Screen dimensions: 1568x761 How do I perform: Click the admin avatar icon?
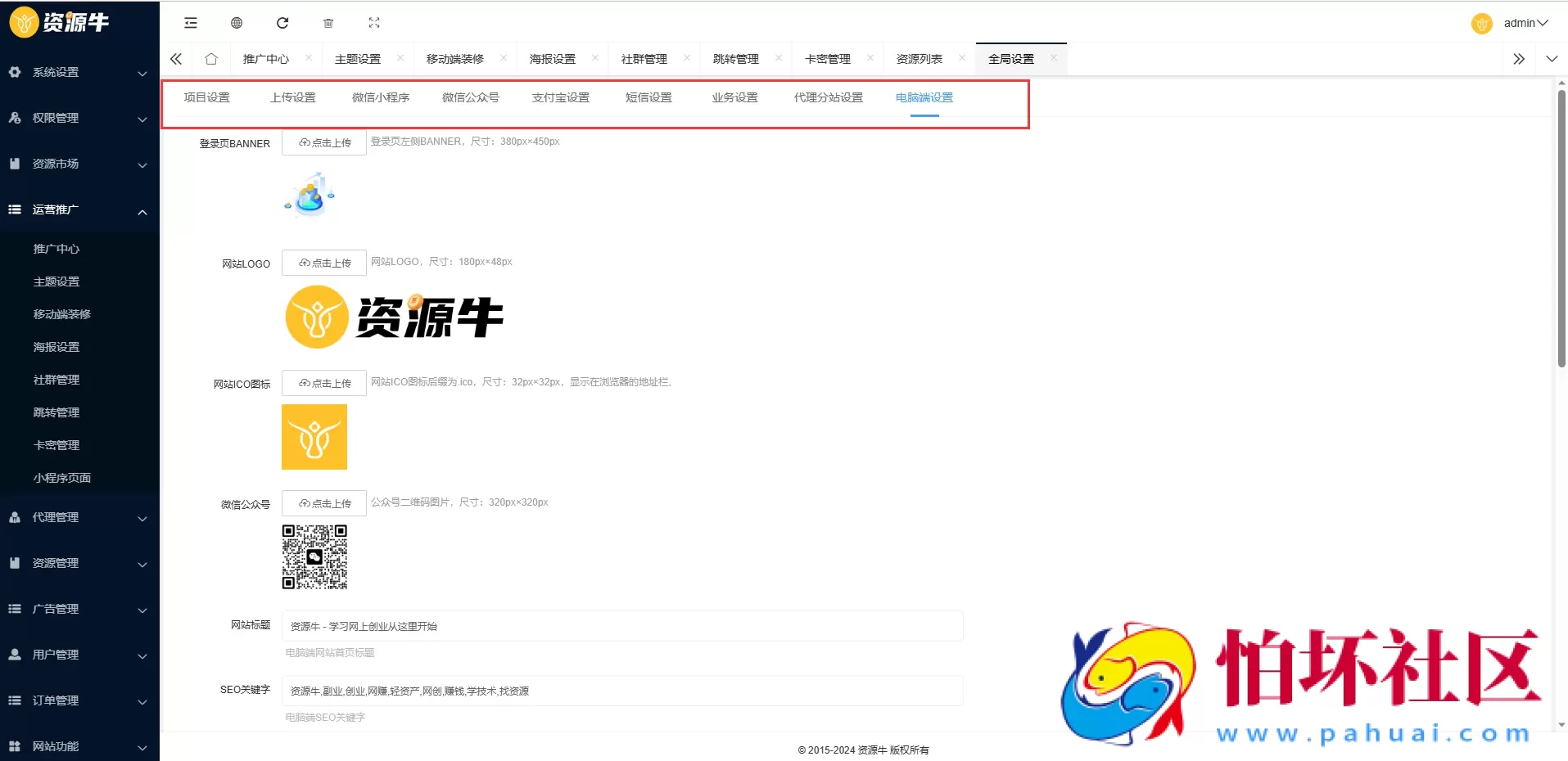[1482, 23]
